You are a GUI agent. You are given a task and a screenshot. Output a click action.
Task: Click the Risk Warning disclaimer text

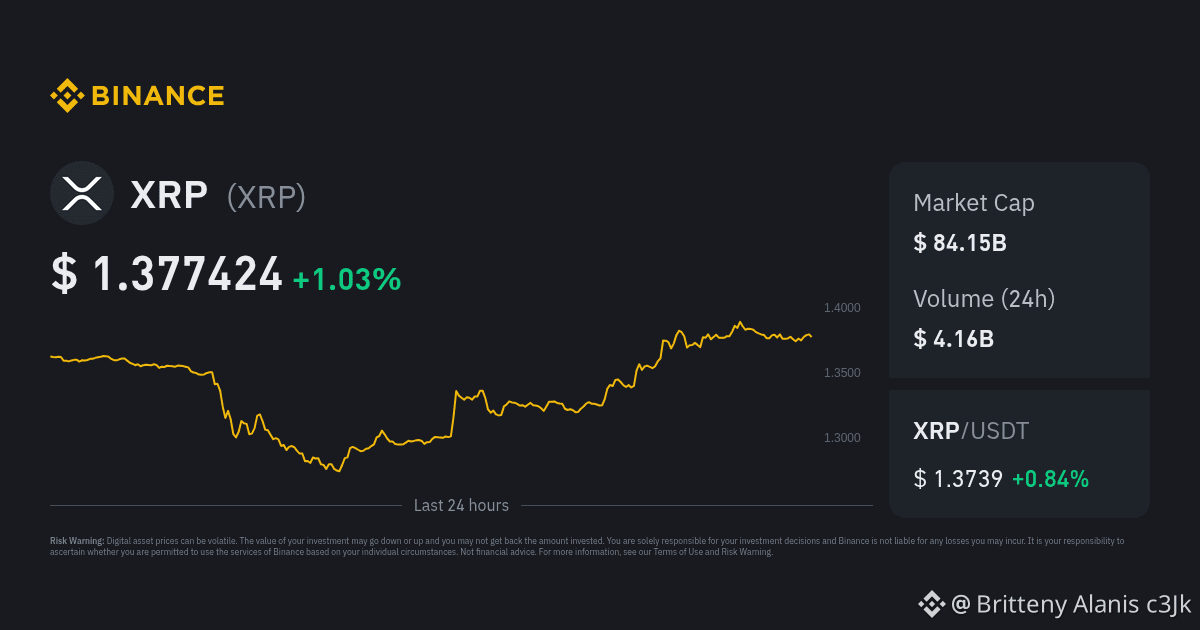(587, 546)
